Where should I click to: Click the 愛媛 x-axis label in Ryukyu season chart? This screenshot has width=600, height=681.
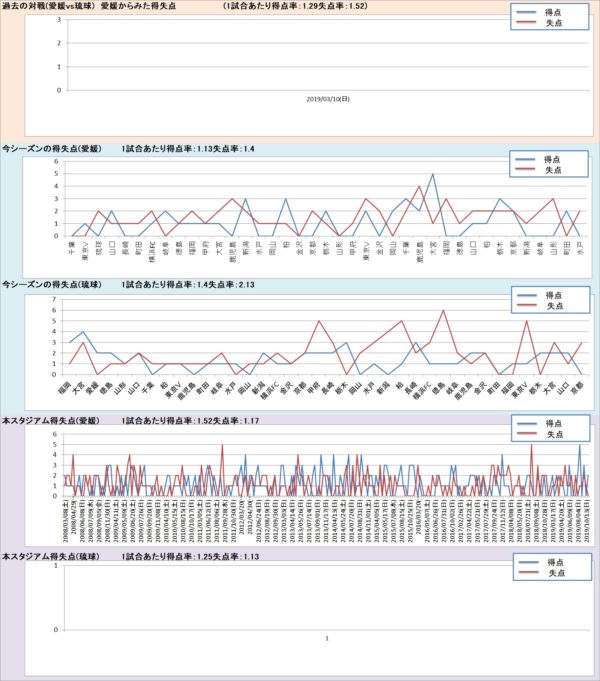point(93,388)
